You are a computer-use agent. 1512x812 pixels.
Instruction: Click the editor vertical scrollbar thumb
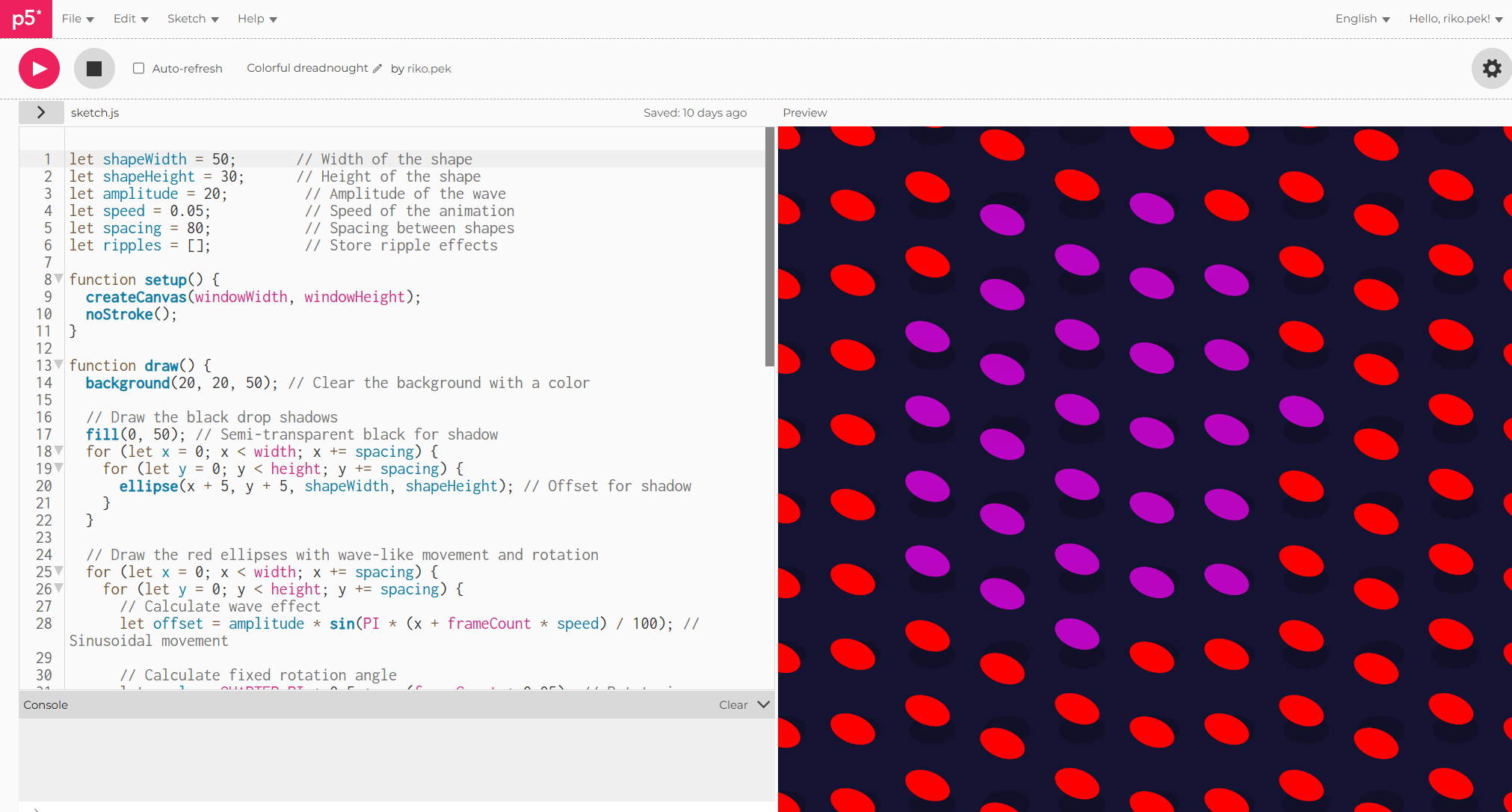(x=770, y=247)
